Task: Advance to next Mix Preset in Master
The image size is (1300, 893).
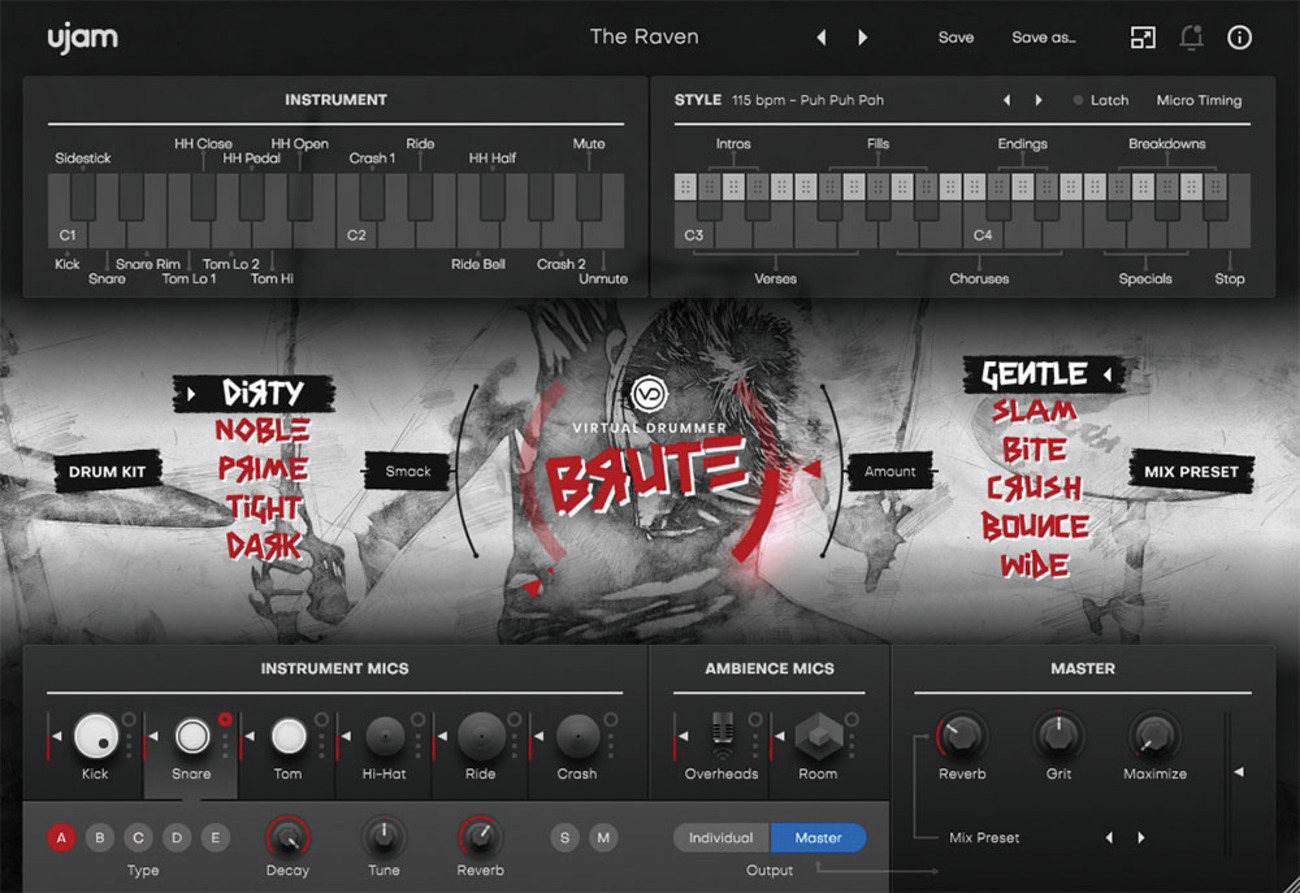Action: [1141, 838]
